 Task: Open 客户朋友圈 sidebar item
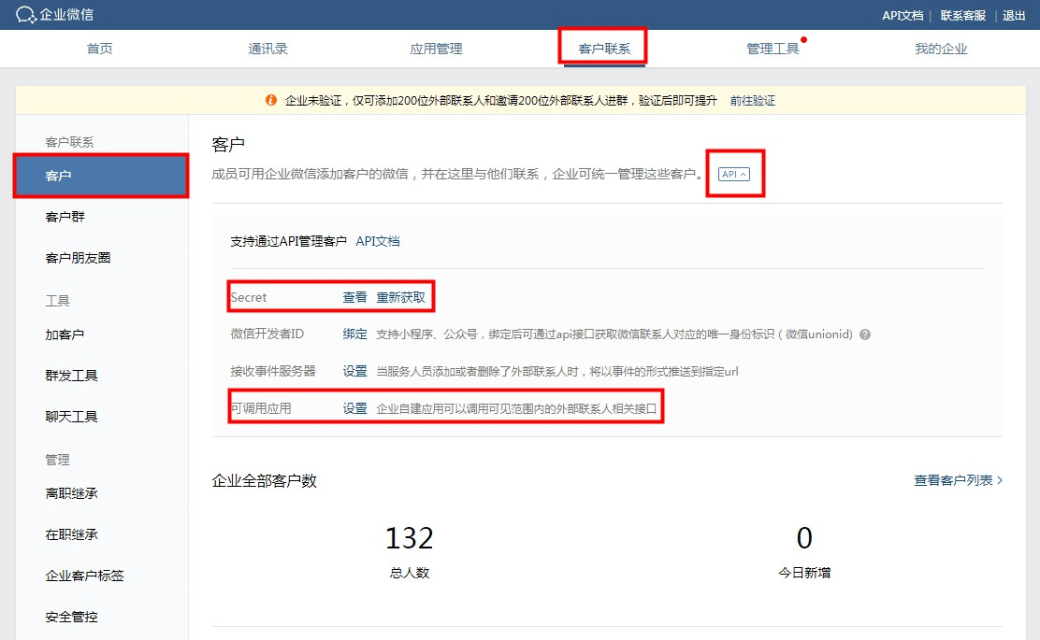click(x=78, y=258)
